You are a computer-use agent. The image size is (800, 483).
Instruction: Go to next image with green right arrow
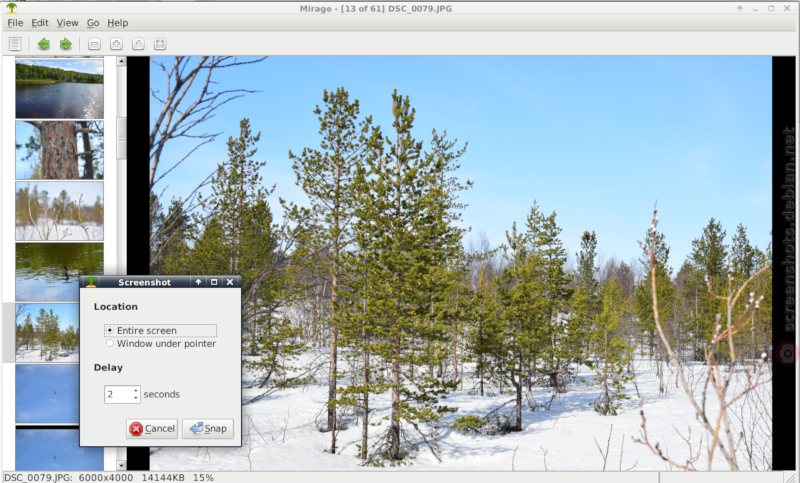coord(65,44)
